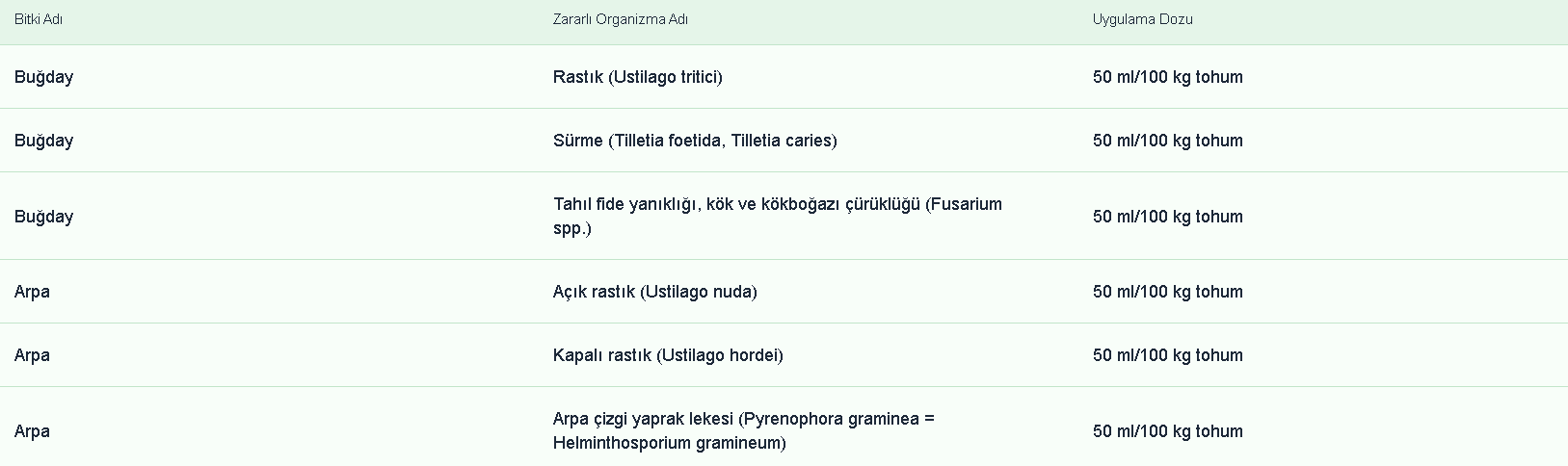
Task: Select the Rastık (Ustilago tritici) cell
Action: (637, 77)
